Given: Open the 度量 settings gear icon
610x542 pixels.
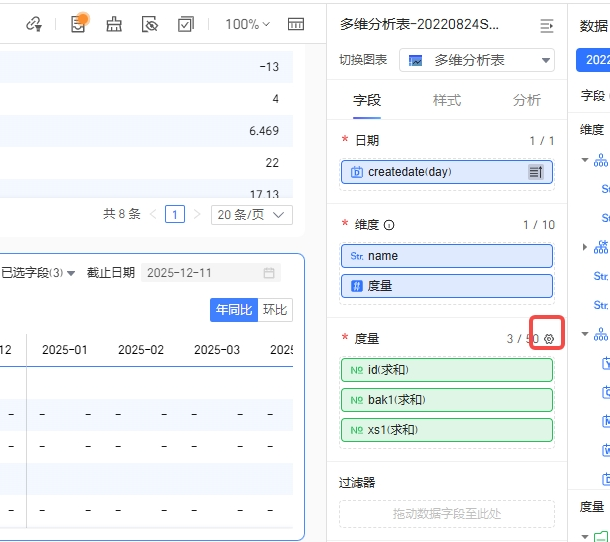Looking at the screenshot, I should (x=548, y=339).
